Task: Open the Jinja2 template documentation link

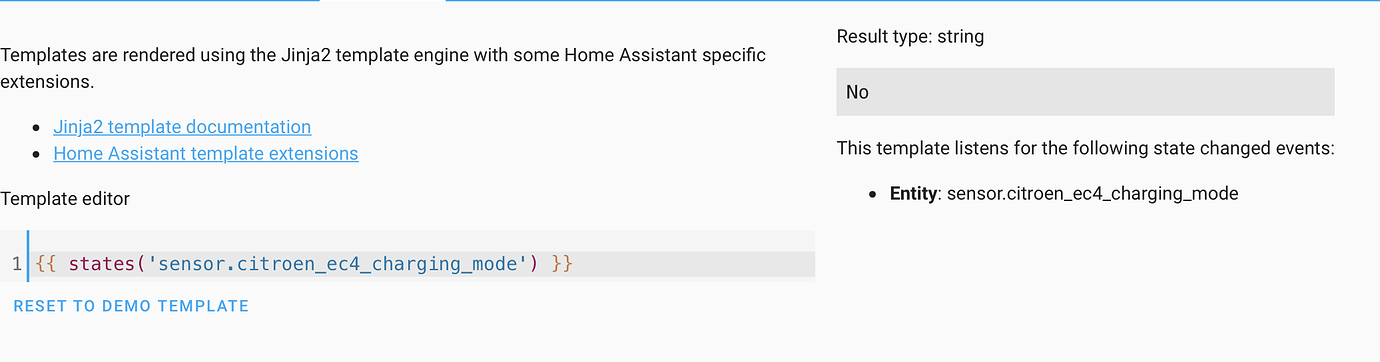Action: click(182, 127)
